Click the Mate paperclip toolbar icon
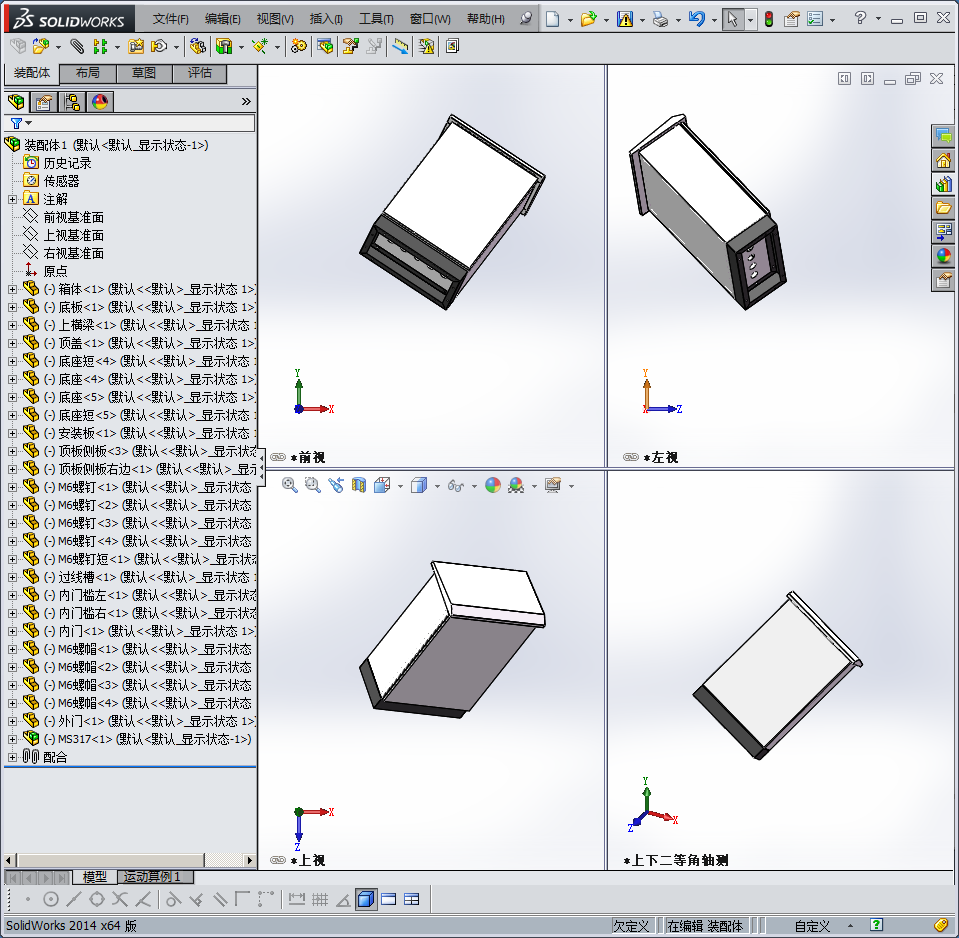The image size is (959, 938). pos(77,46)
